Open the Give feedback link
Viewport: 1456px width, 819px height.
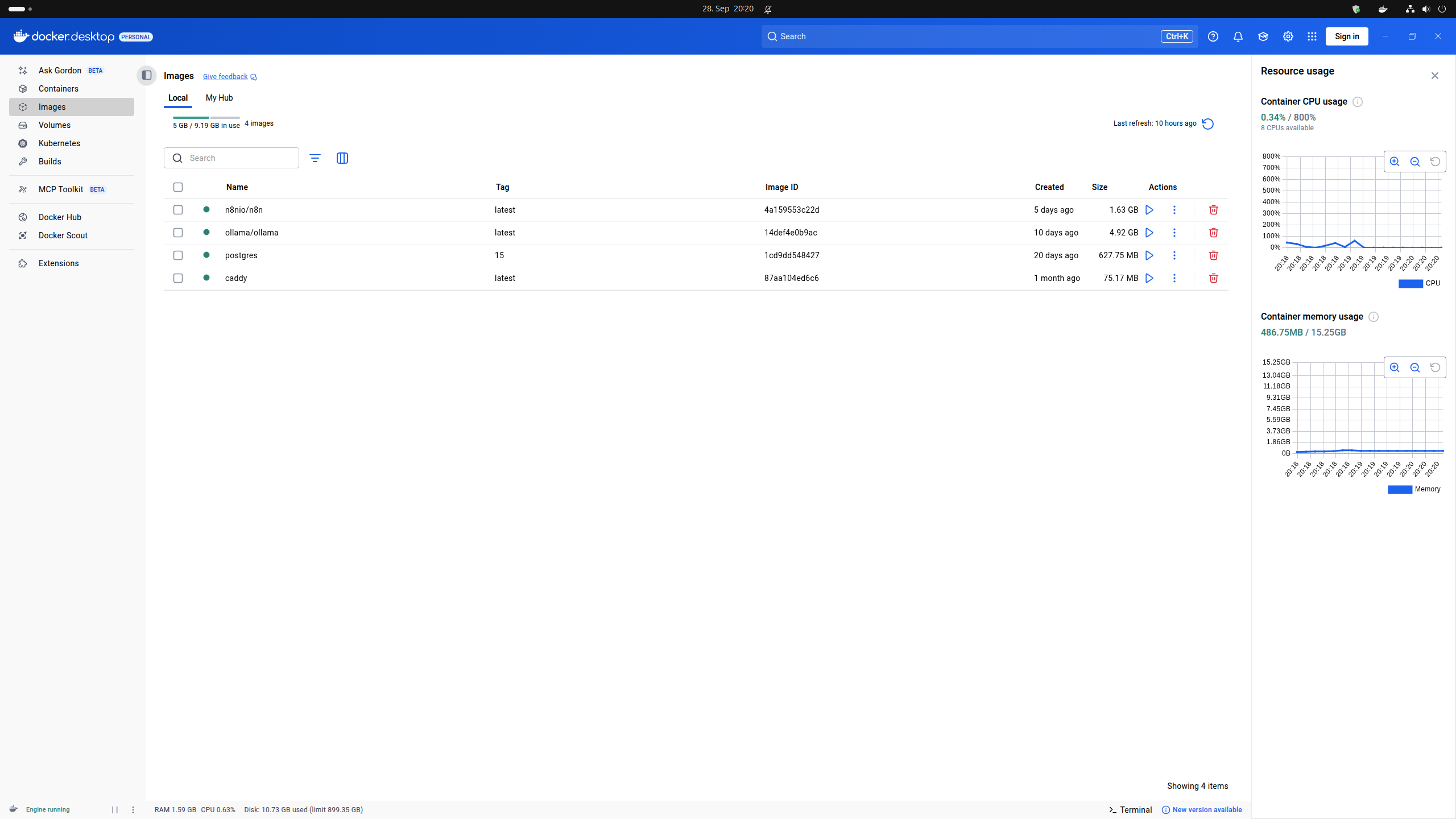[x=225, y=76]
